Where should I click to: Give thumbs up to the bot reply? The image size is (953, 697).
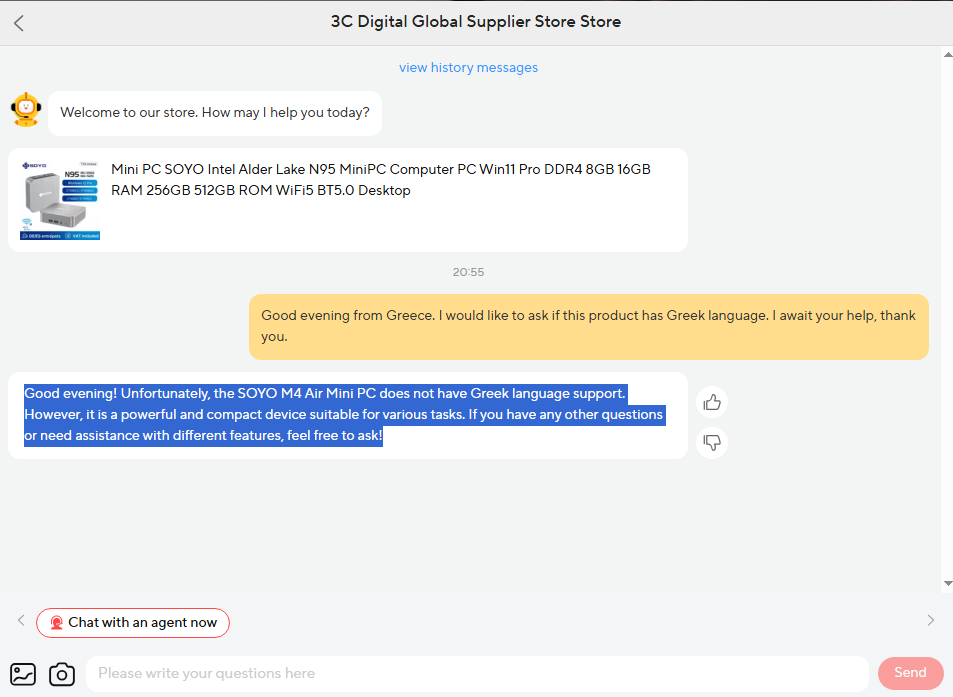point(712,402)
